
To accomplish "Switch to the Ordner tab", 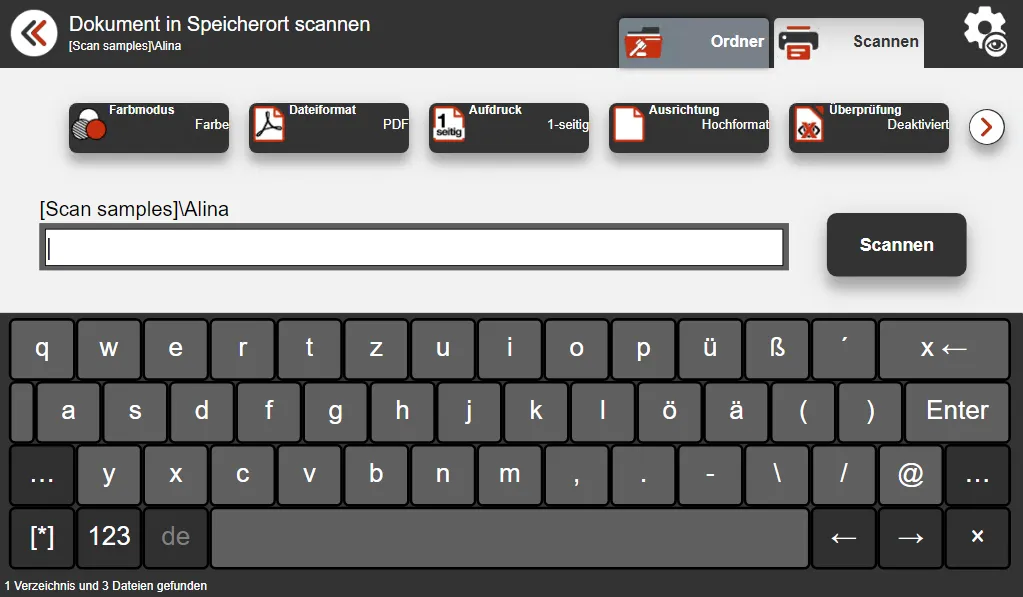I will (x=694, y=43).
